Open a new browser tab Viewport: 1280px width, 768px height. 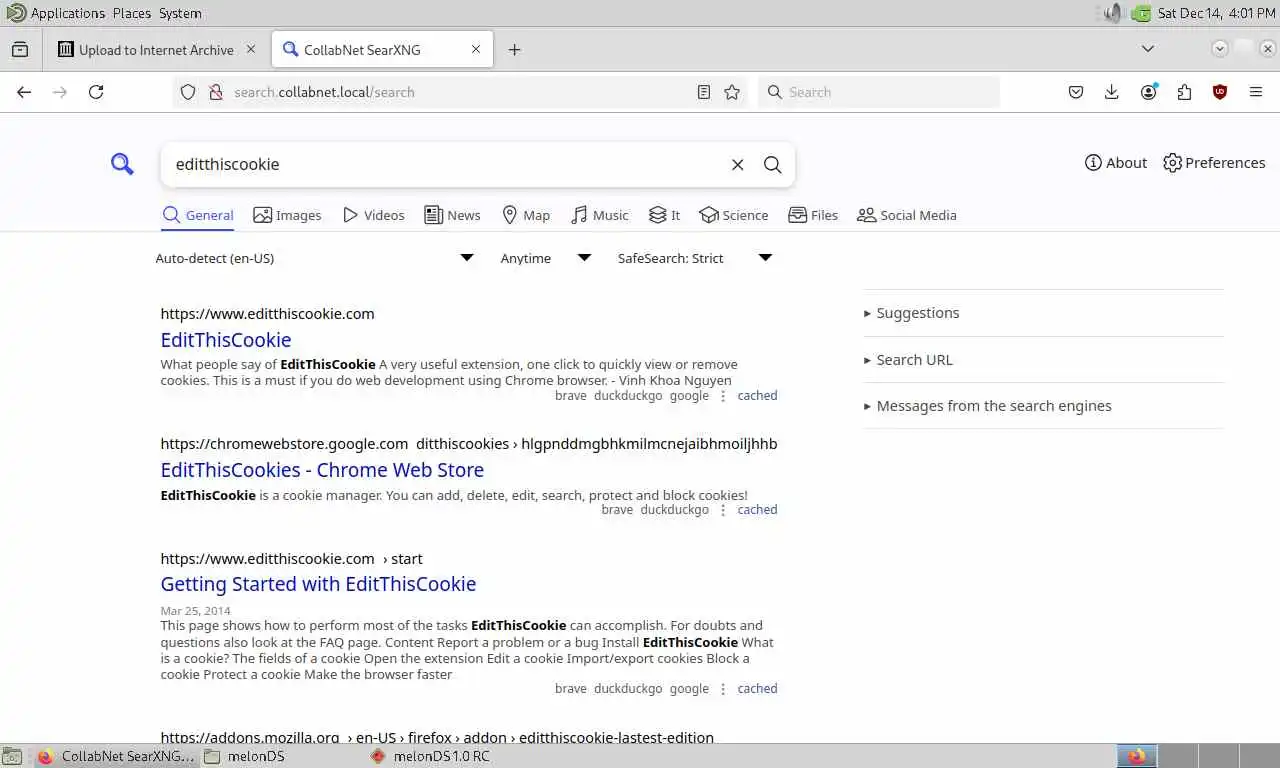pos(514,50)
